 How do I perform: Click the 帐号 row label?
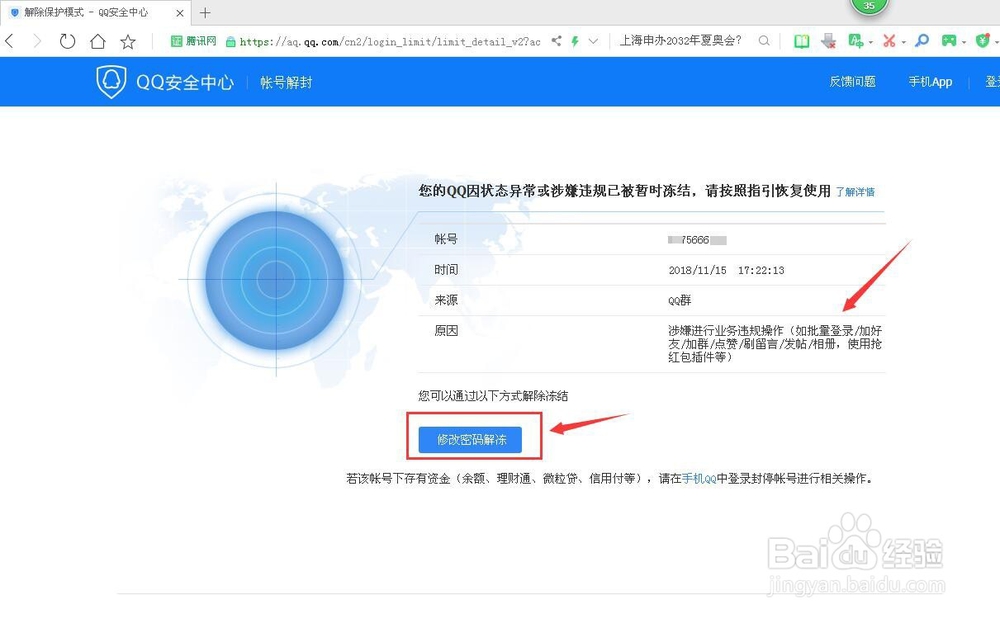[x=446, y=239]
